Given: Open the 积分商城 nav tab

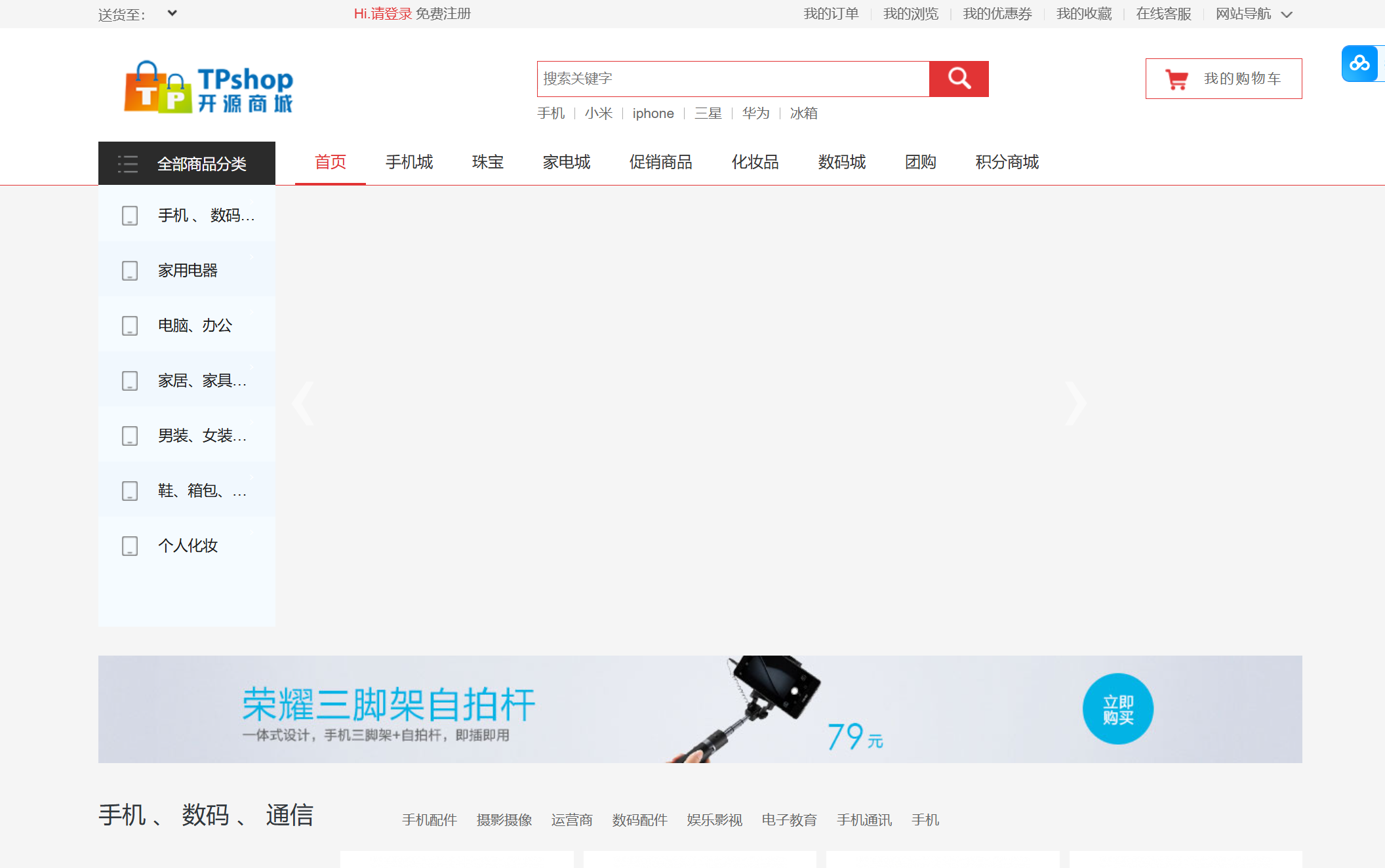Looking at the screenshot, I should coord(1007,162).
